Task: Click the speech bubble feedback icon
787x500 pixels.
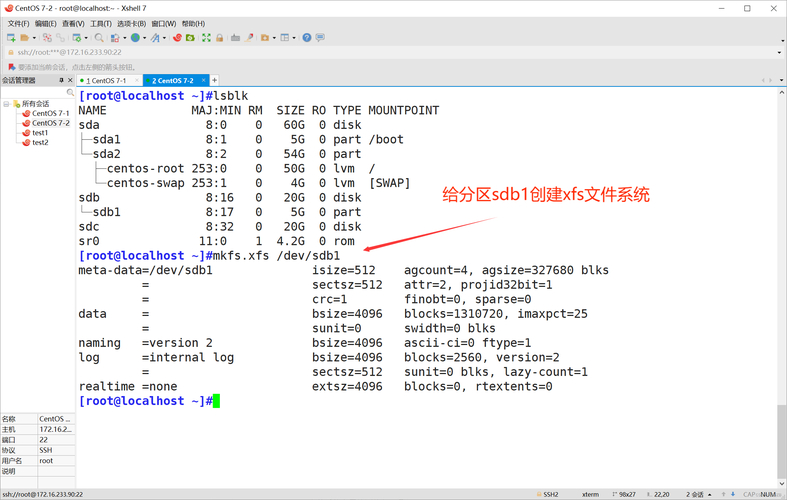Action: point(320,38)
